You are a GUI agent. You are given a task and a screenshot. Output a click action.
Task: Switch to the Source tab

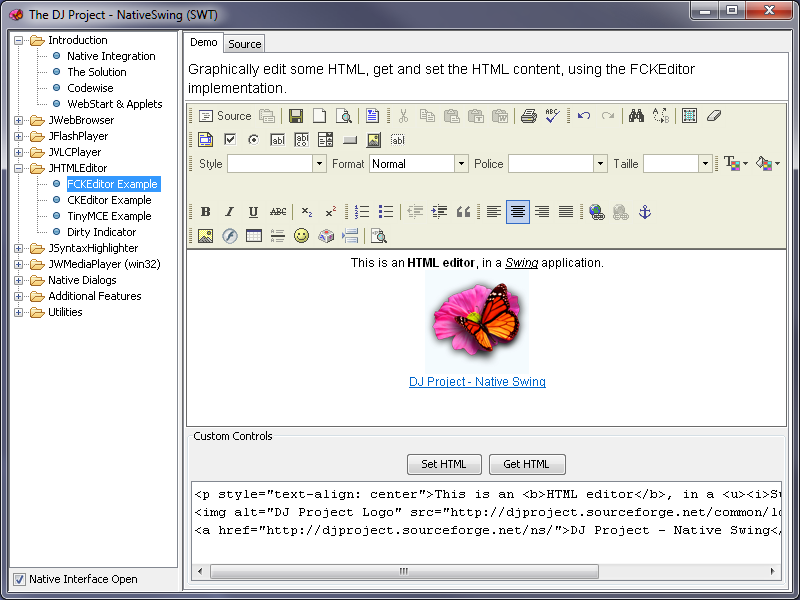244,44
